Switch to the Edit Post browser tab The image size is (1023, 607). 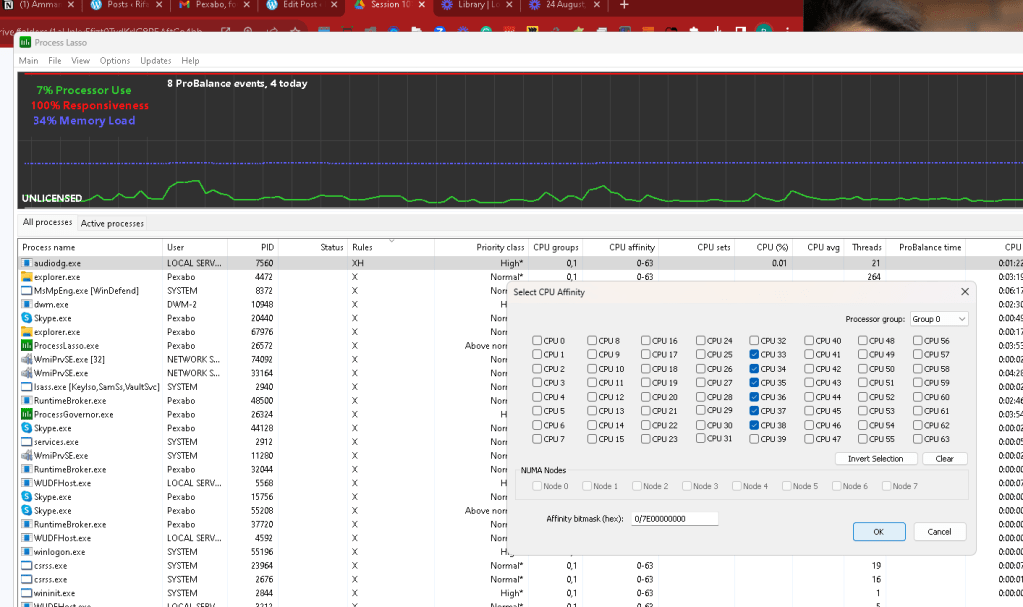pyautogui.click(x=303, y=6)
